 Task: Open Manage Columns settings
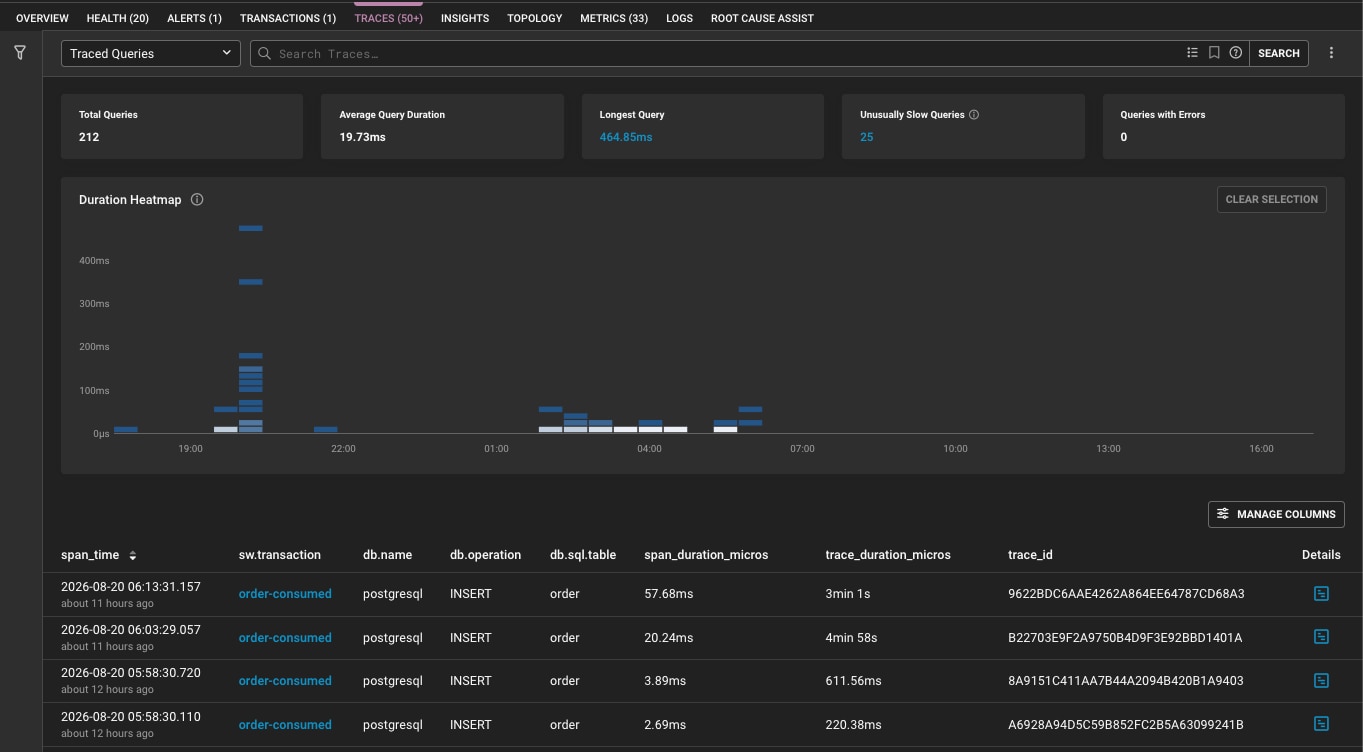coord(1276,514)
